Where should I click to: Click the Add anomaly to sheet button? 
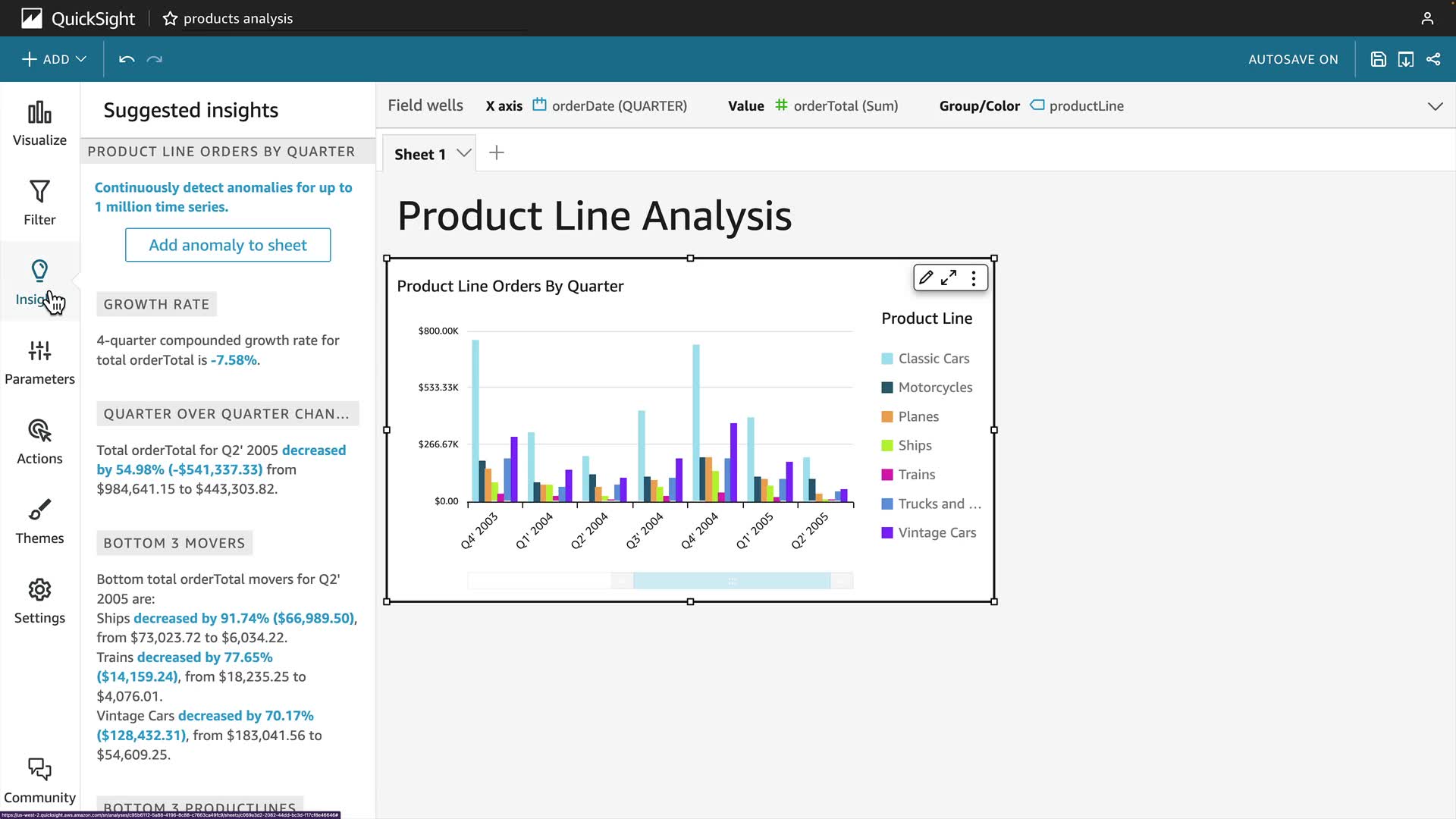click(x=227, y=245)
